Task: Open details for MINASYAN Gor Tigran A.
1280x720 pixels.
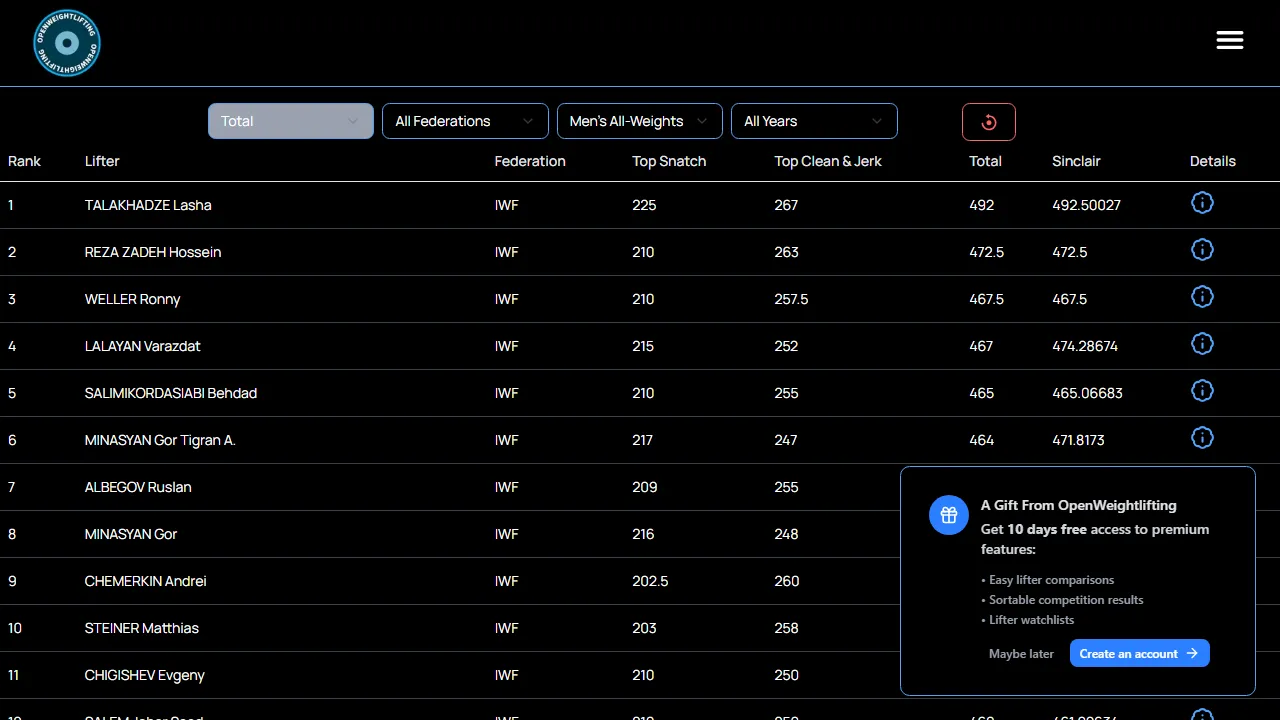Action: (1202, 437)
